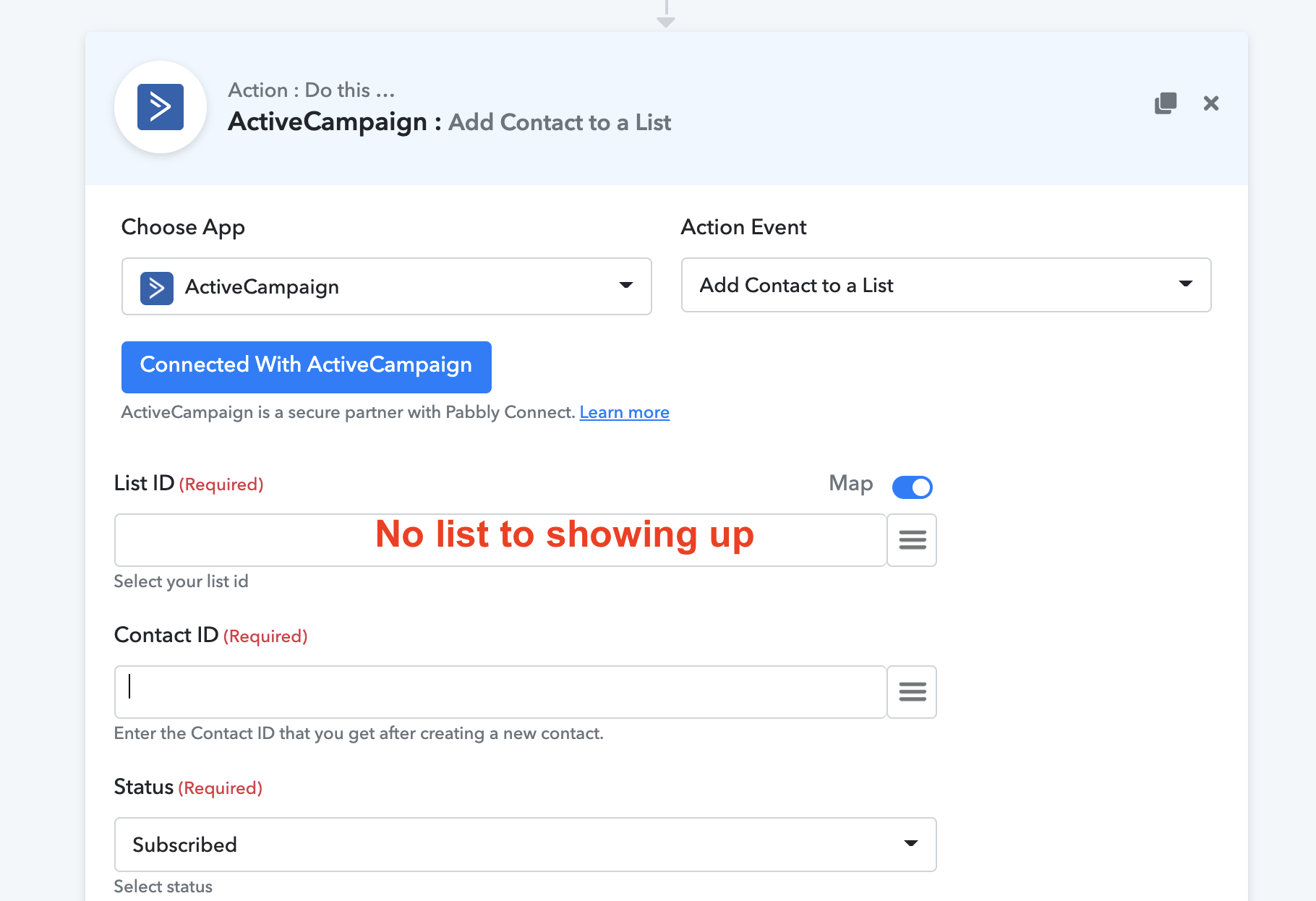1316x901 pixels.
Task: Open the List ID field options menu
Action: pos(912,540)
